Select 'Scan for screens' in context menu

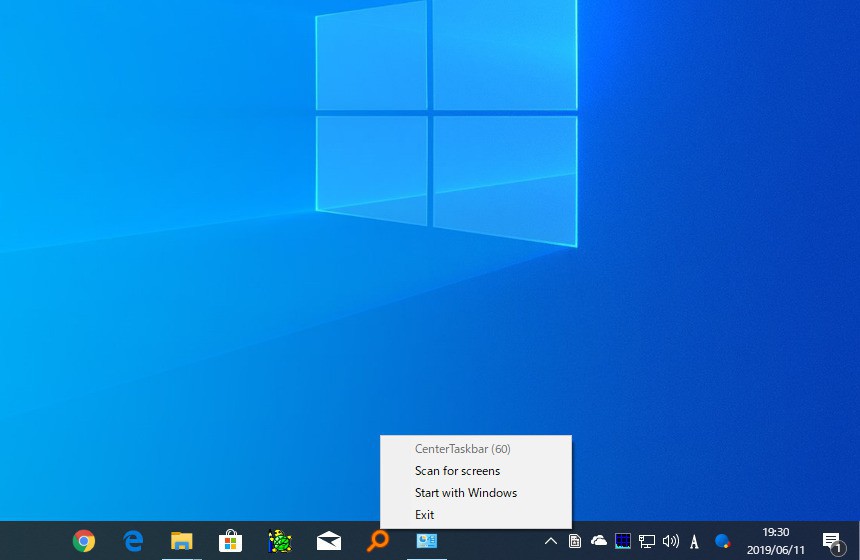click(476, 471)
